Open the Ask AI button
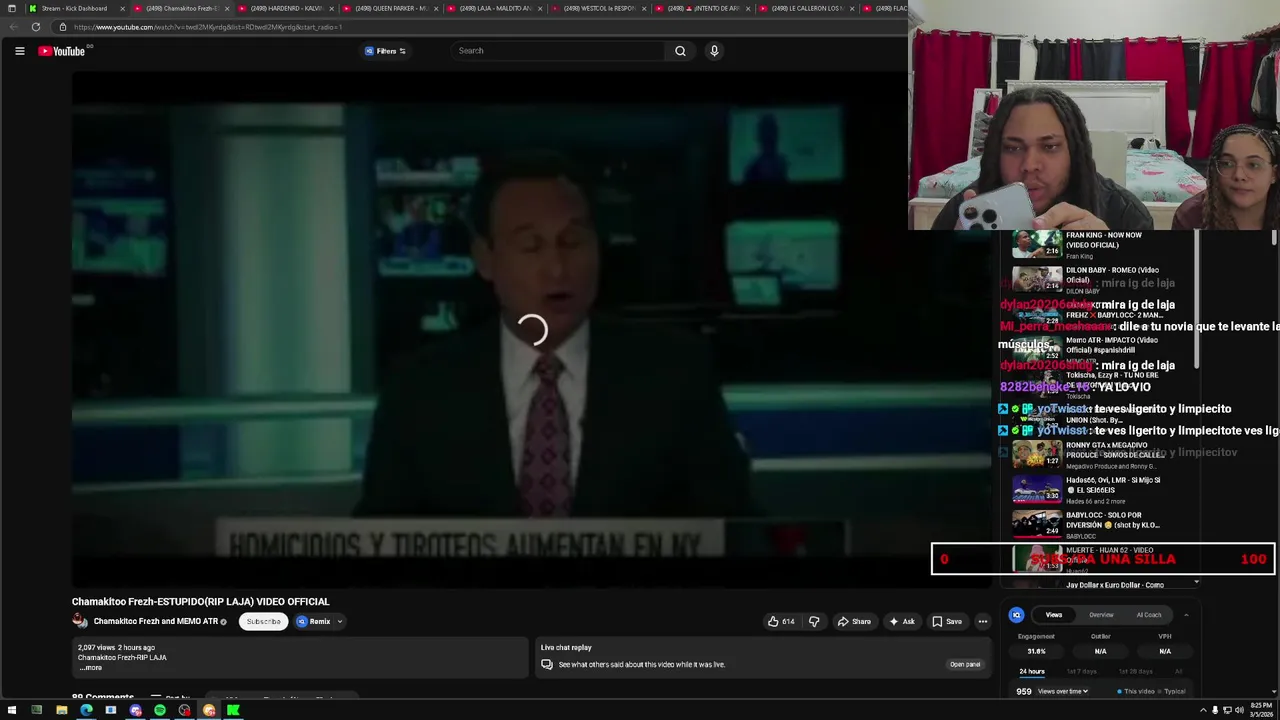 pyautogui.click(x=902, y=621)
